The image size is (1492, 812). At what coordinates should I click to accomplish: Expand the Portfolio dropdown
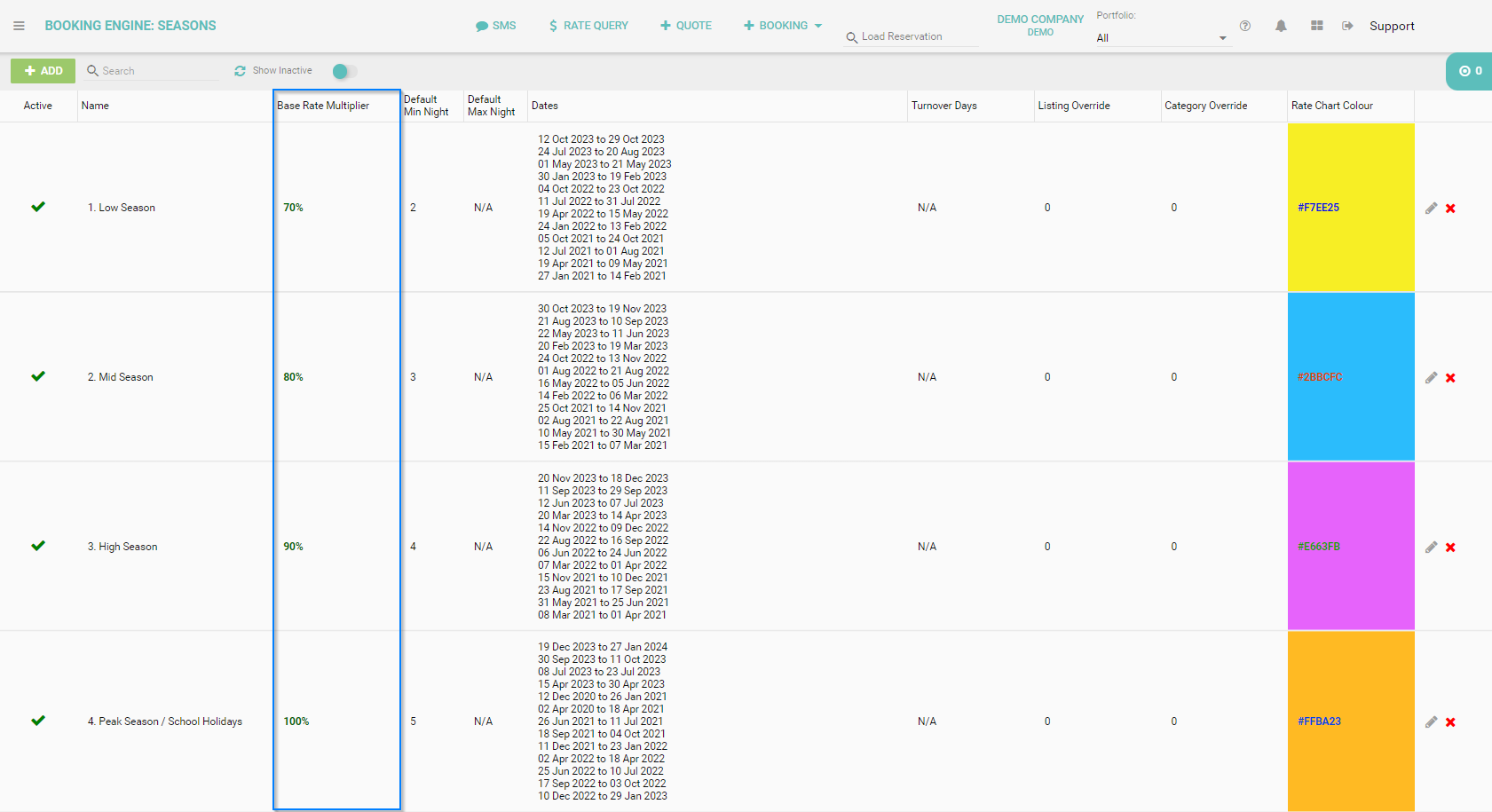[x=1222, y=38]
